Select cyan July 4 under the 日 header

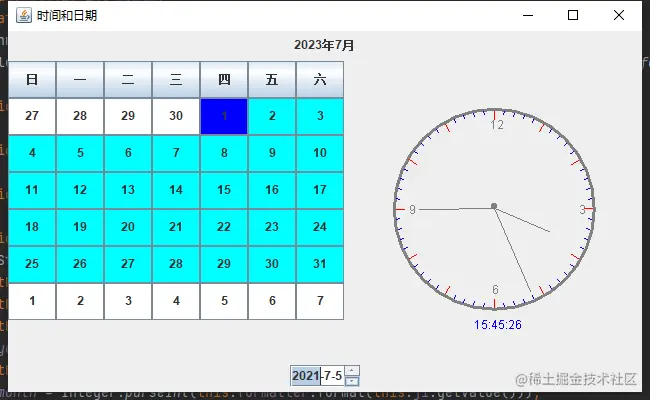pos(32,153)
